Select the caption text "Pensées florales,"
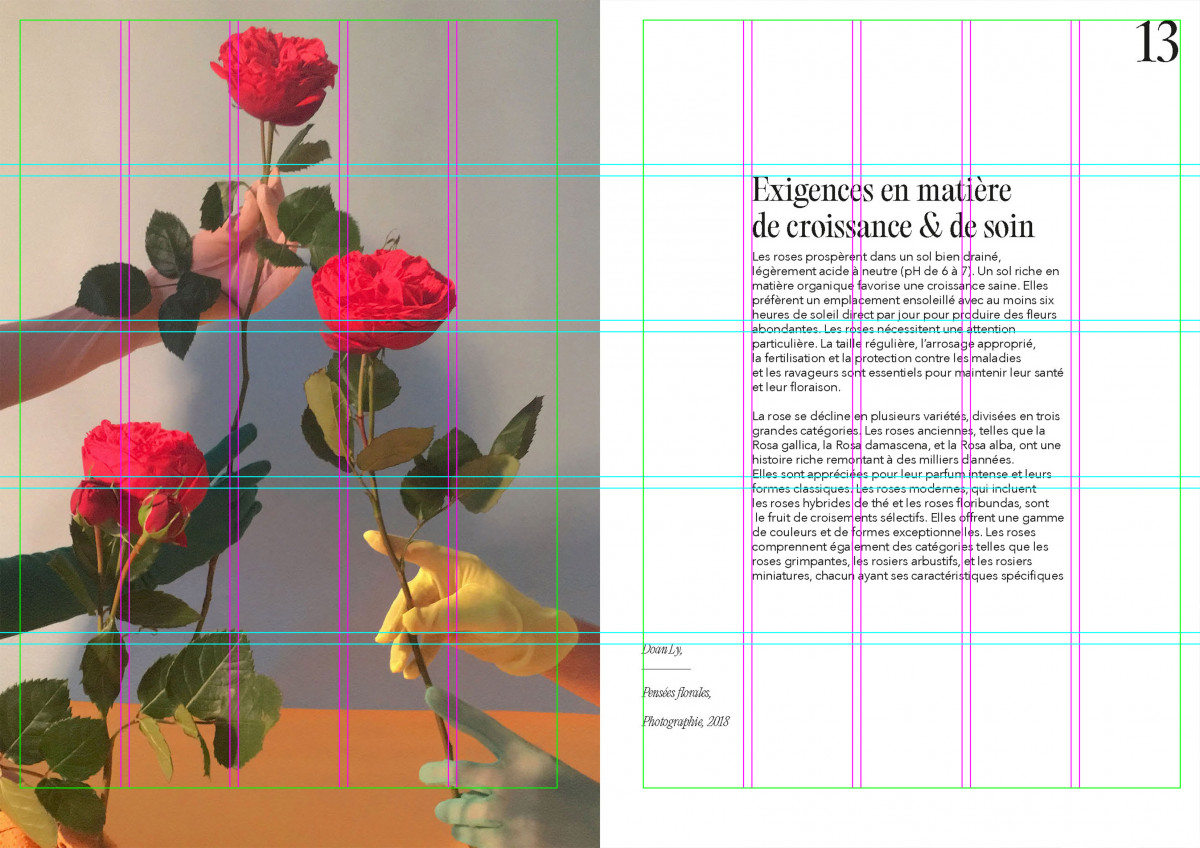Image resolution: width=1200 pixels, height=848 pixels. (x=677, y=692)
